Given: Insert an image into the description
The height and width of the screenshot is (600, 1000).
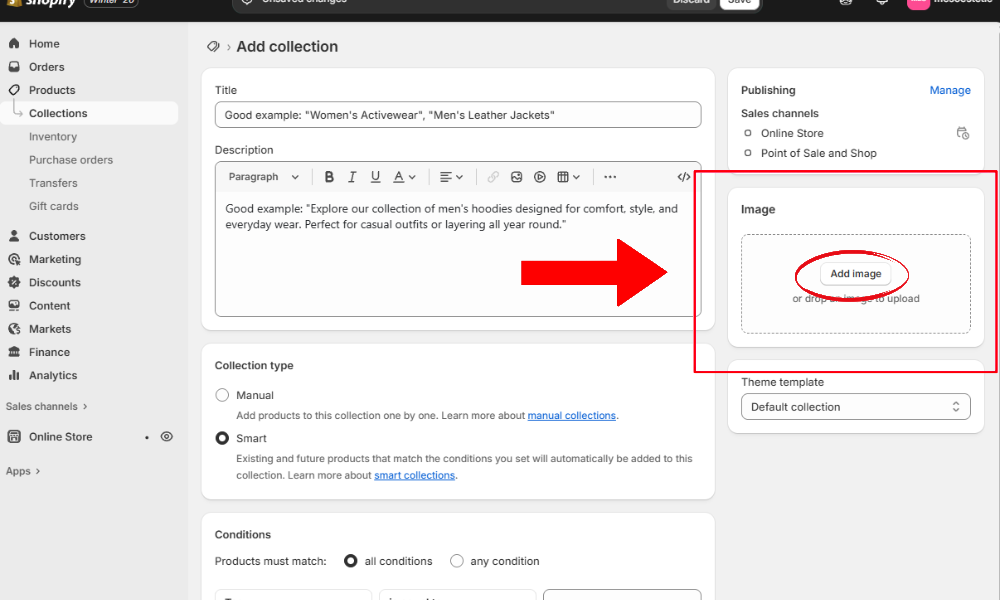Looking at the screenshot, I should pos(516,177).
